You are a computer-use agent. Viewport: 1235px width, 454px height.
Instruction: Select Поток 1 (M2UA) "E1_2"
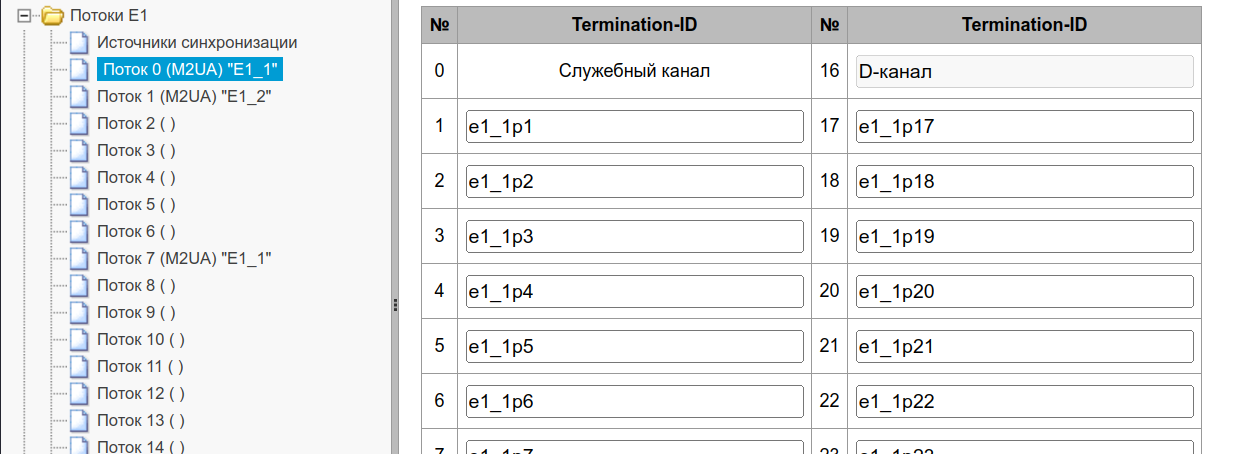184,97
